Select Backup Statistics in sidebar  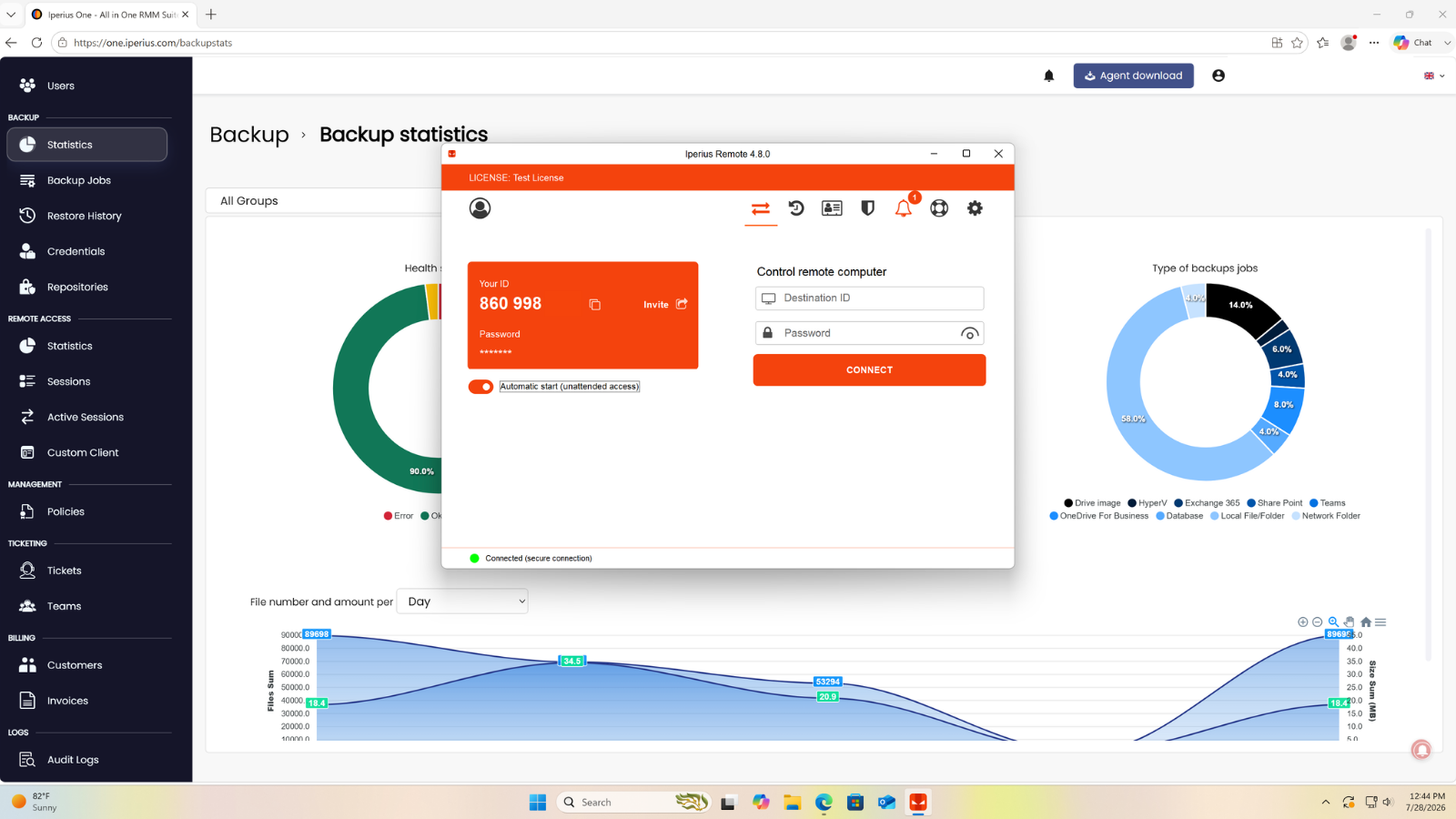tap(87, 145)
